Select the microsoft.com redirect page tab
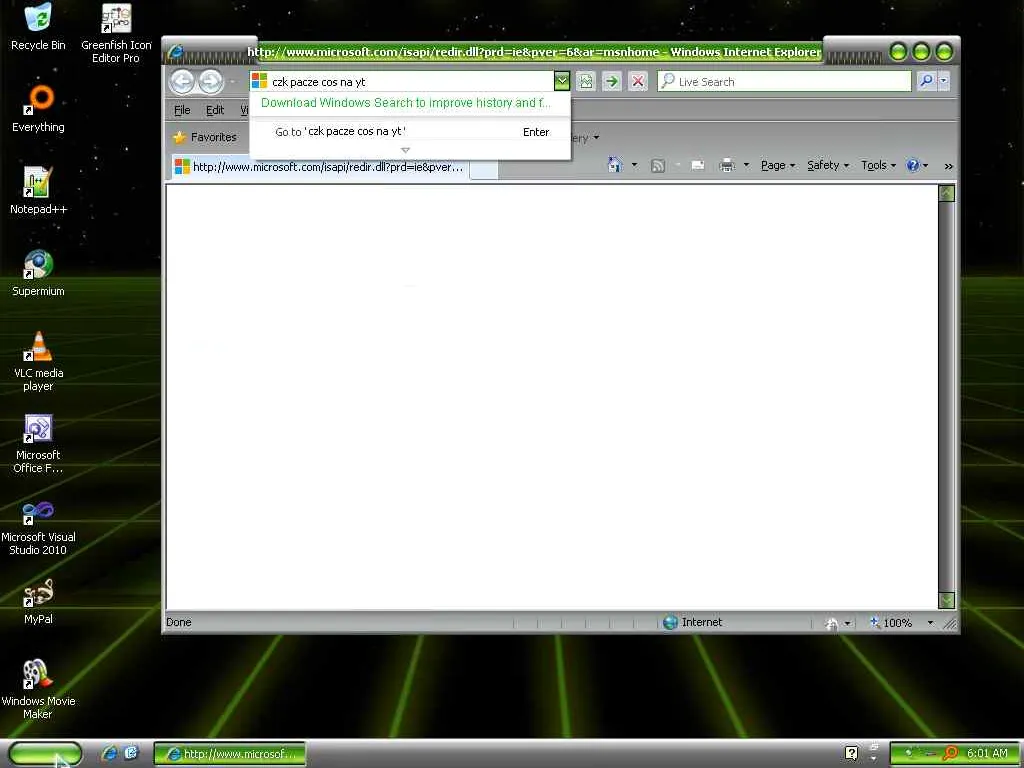 tap(319, 167)
